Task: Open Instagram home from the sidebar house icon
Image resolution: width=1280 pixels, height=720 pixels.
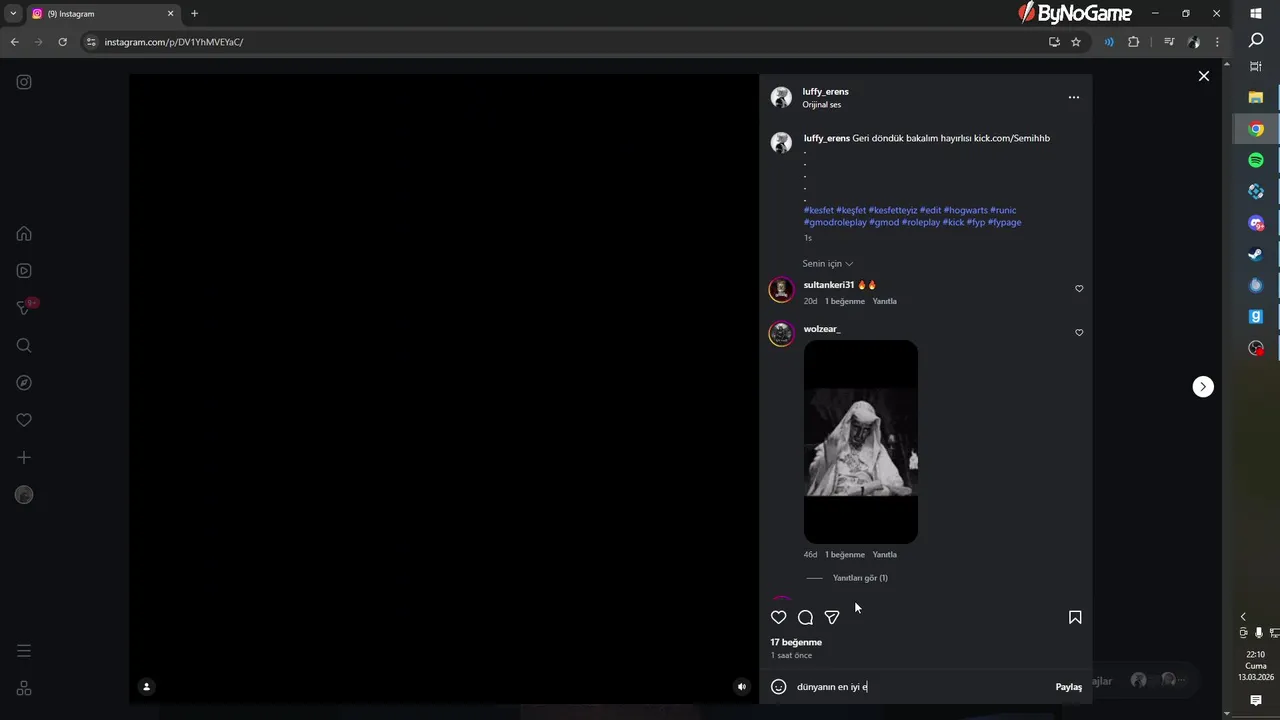Action: pyautogui.click(x=24, y=233)
